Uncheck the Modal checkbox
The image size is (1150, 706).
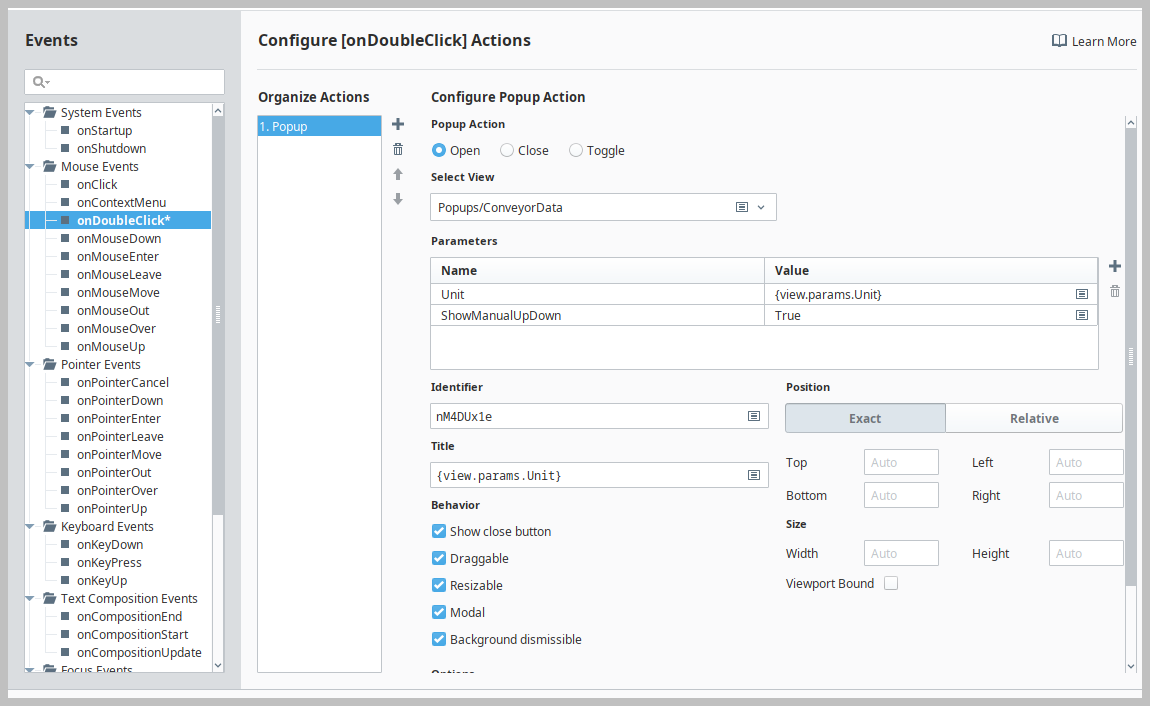[439, 612]
